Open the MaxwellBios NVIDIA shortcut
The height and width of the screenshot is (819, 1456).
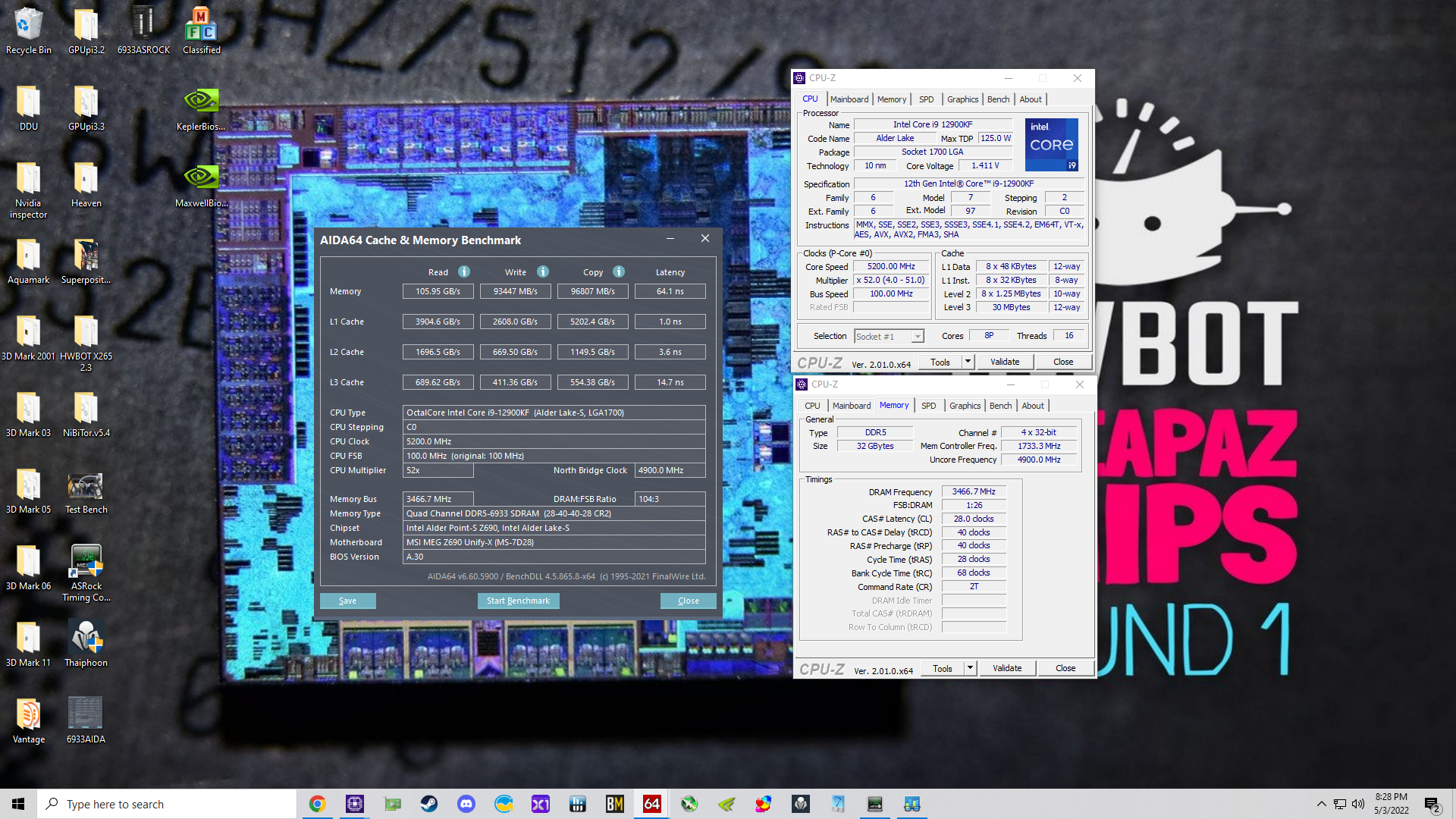[201, 184]
